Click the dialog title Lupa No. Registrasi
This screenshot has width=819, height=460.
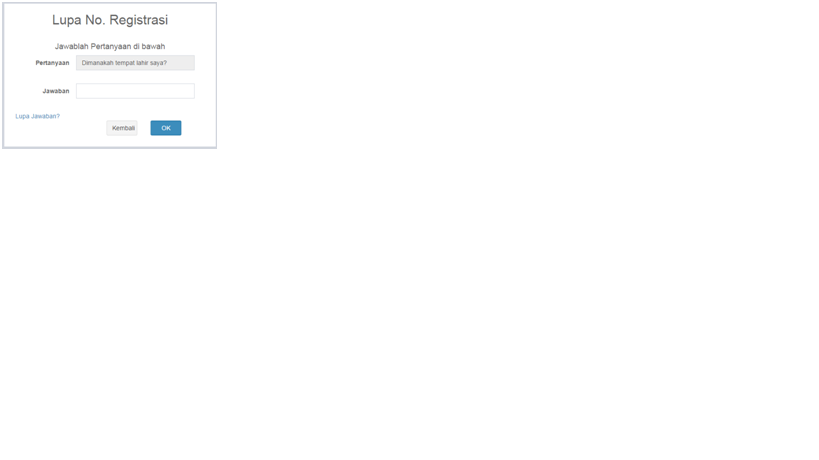pos(110,20)
